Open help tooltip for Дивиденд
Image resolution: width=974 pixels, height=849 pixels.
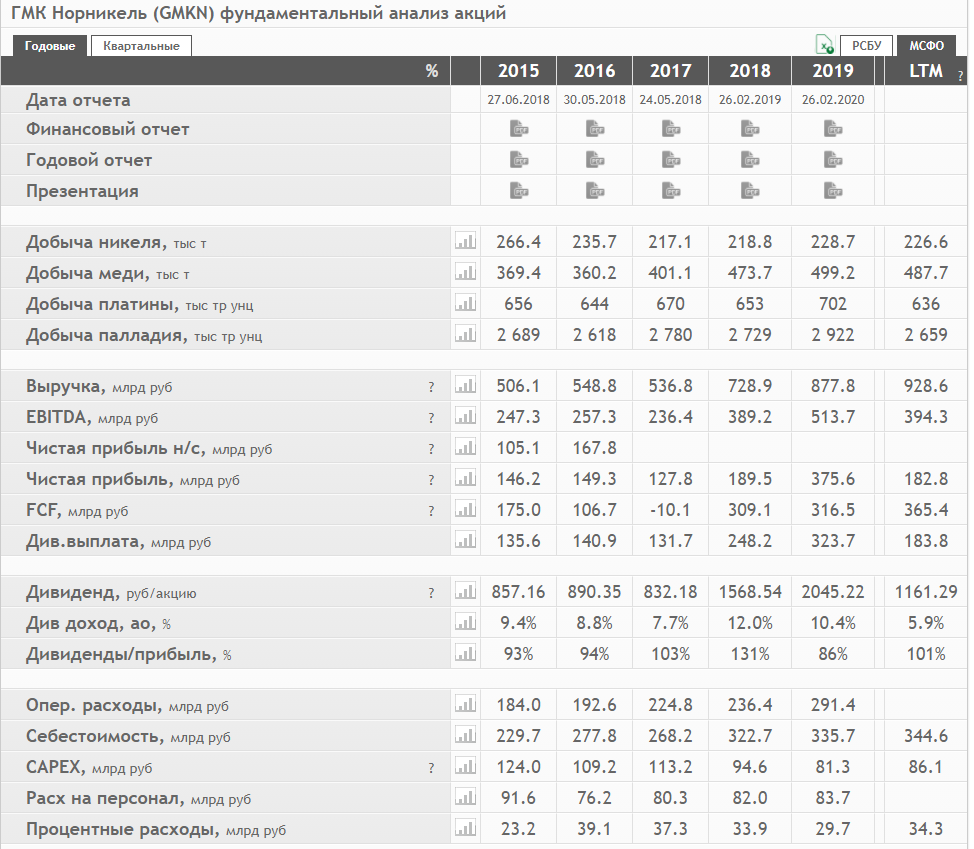click(x=431, y=593)
